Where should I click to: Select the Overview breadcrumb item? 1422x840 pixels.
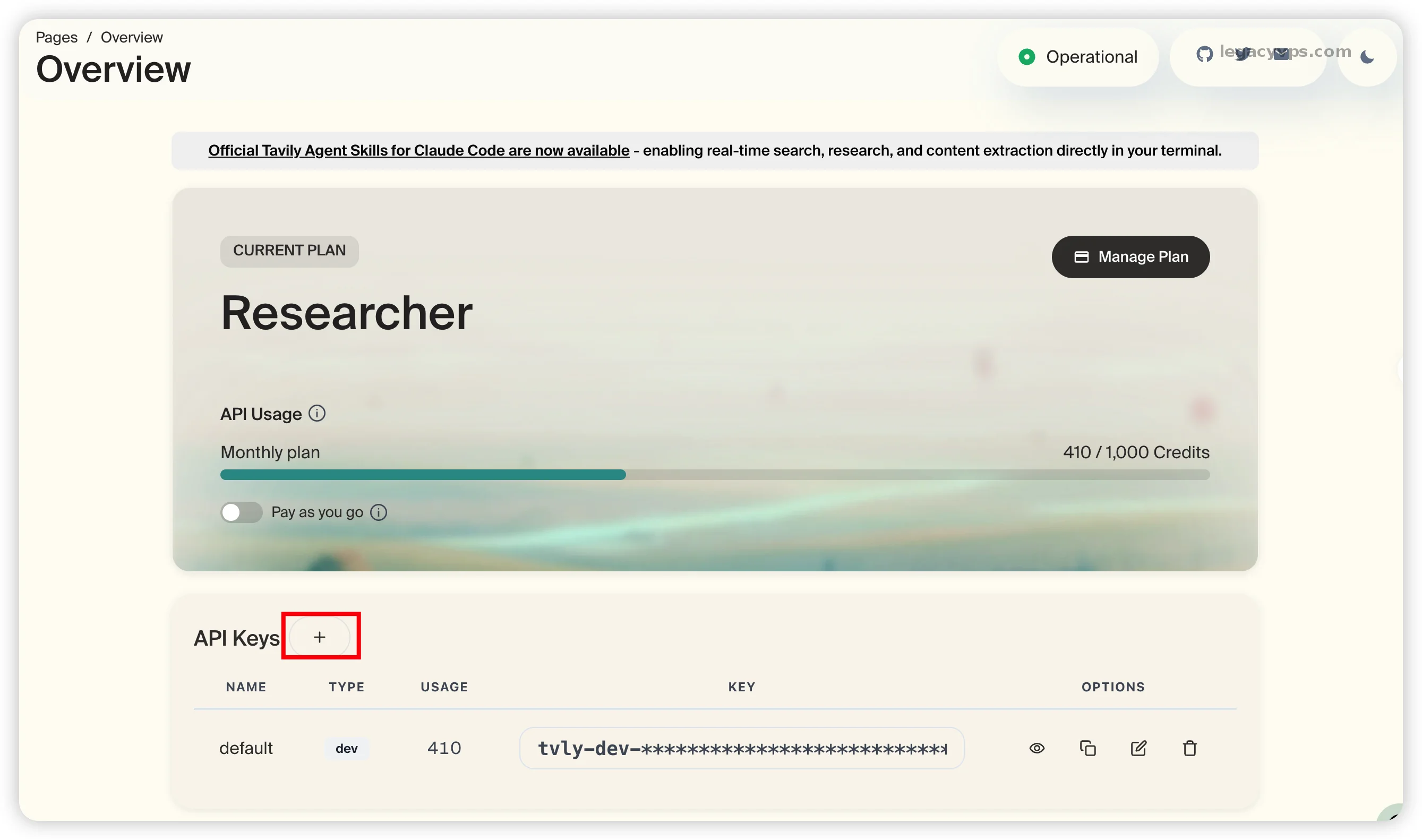pos(132,37)
